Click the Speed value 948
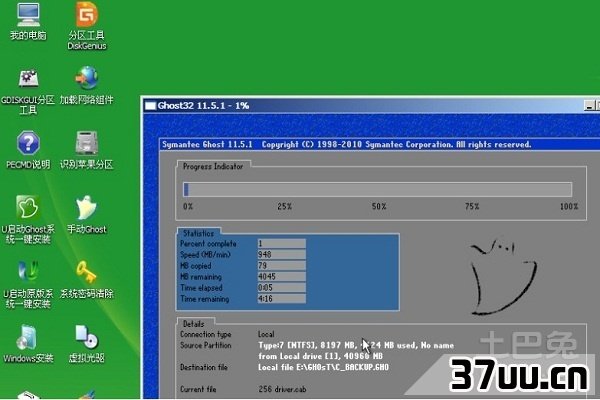Viewport: 600px width, 400px height. point(282,255)
